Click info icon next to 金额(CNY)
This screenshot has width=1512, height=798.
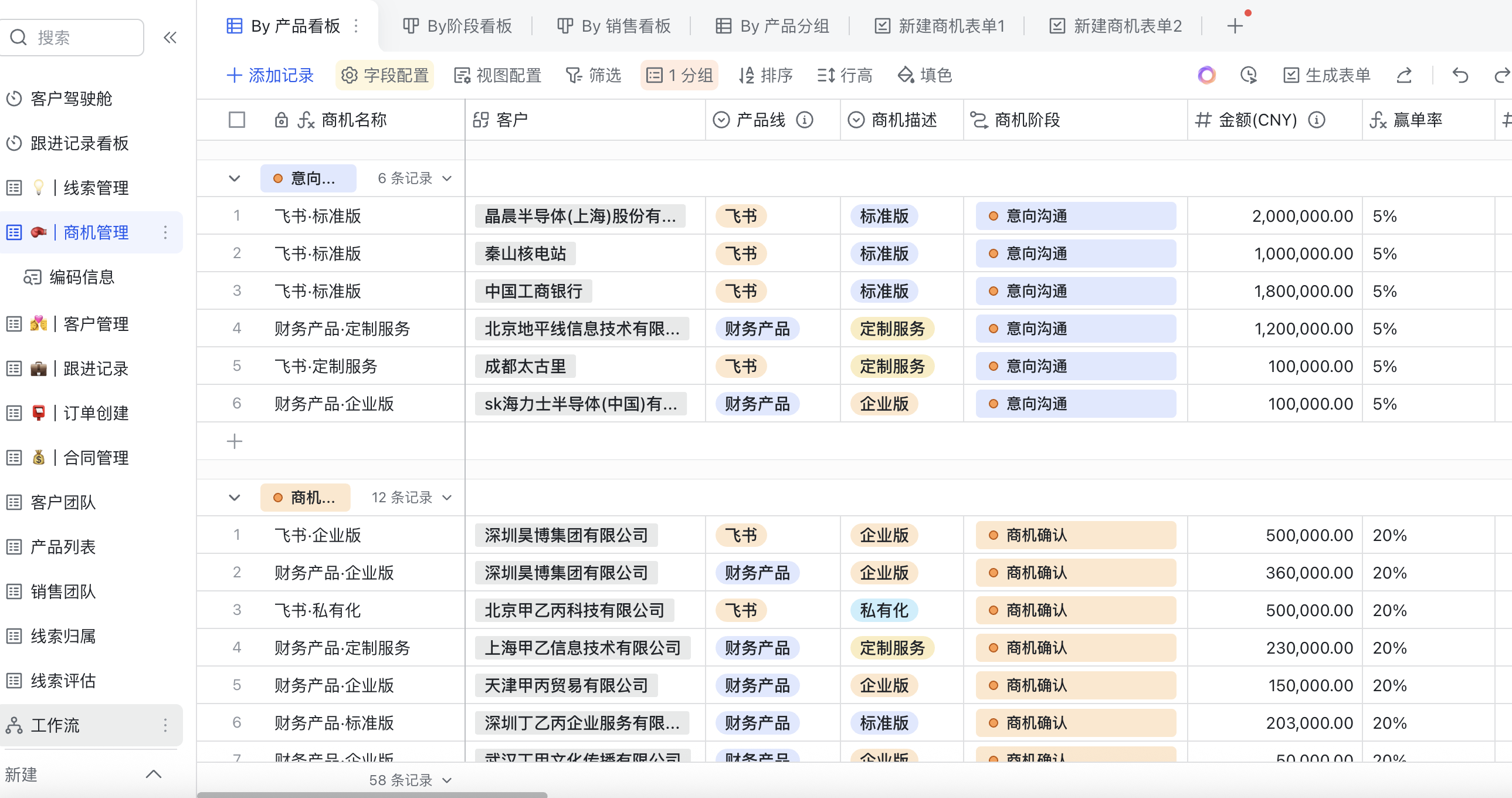pyautogui.click(x=1317, y=120)
